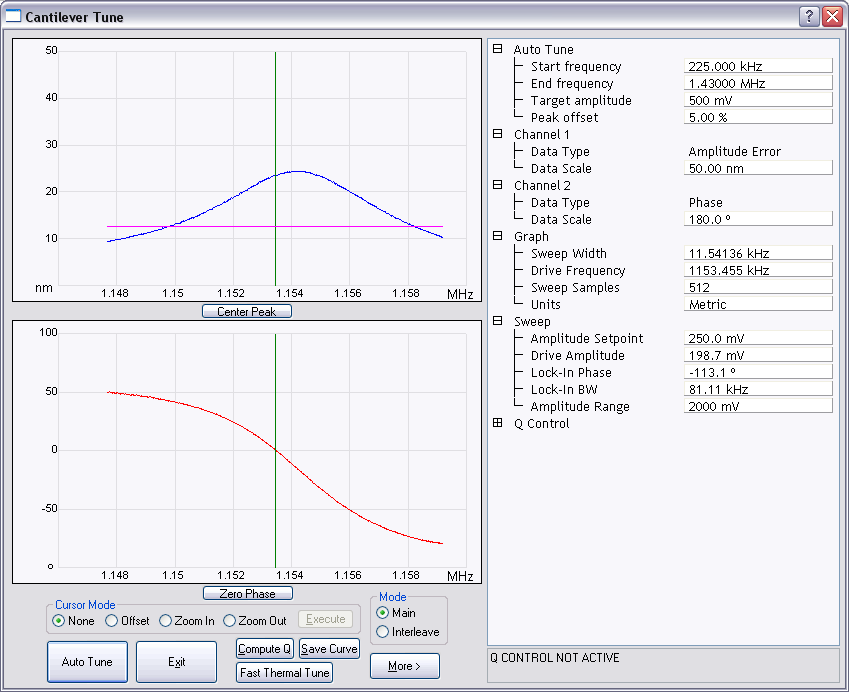Expand the Q Control section

coord(498,423)
